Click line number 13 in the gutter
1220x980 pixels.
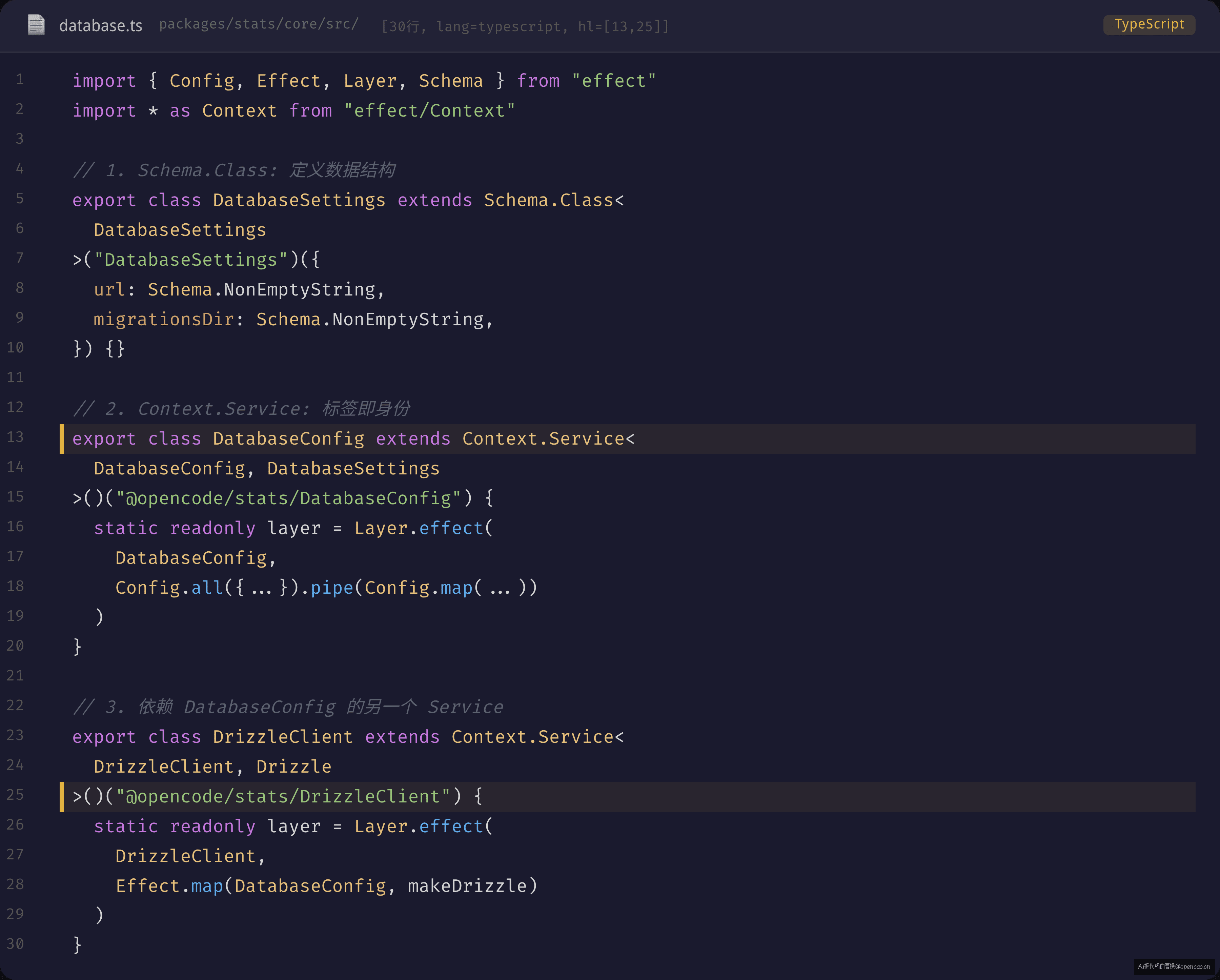pyautogui.click(x=15, y=437)
